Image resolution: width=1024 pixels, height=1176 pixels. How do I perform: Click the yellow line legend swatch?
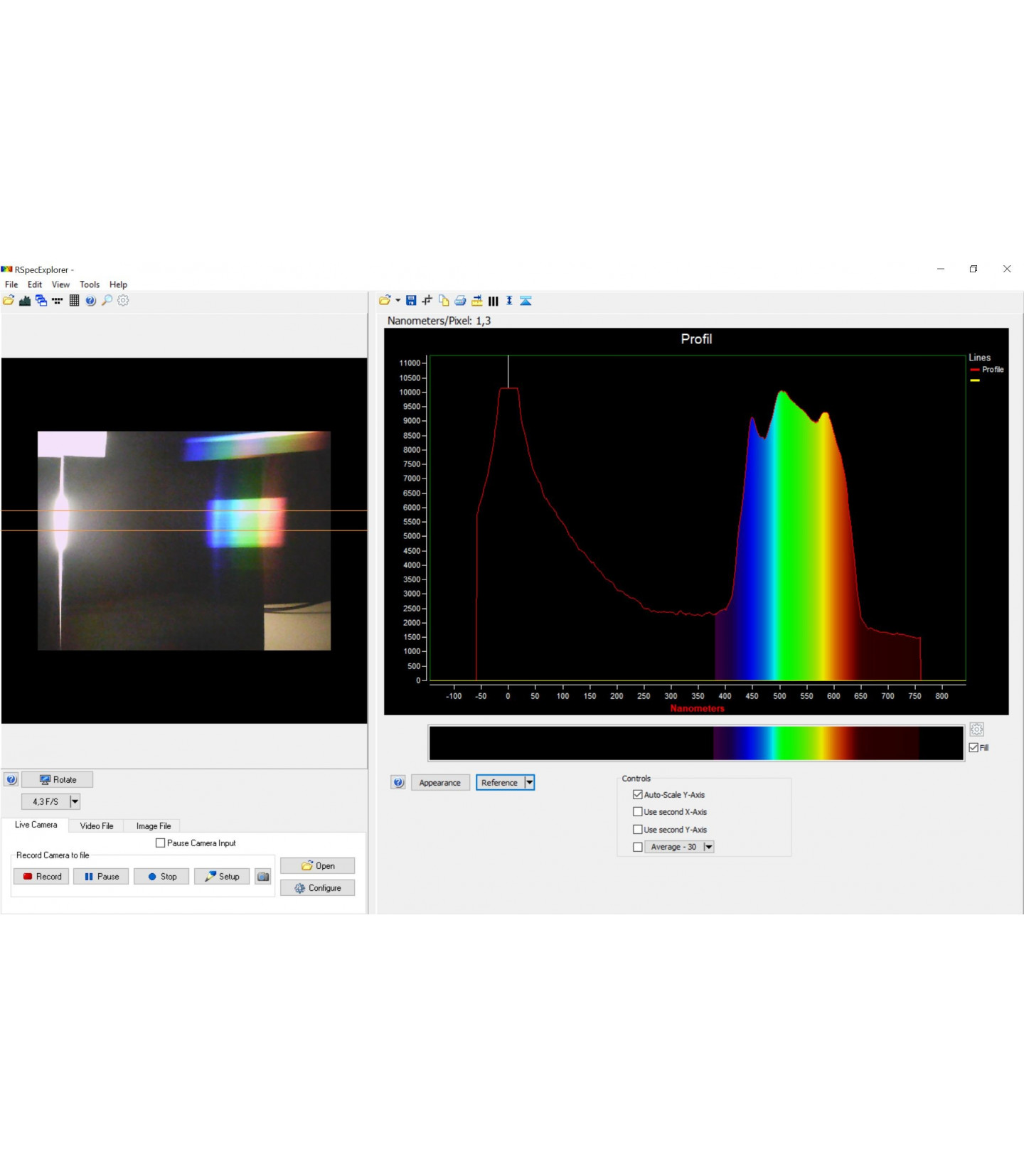975,380
